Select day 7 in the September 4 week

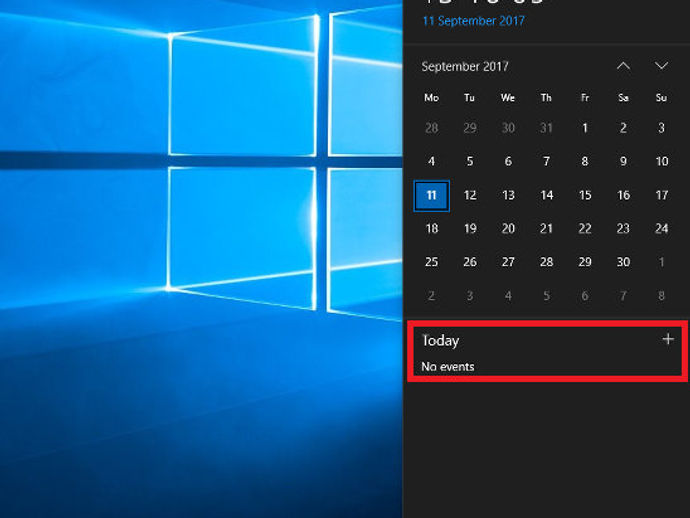tap(547, 162)
